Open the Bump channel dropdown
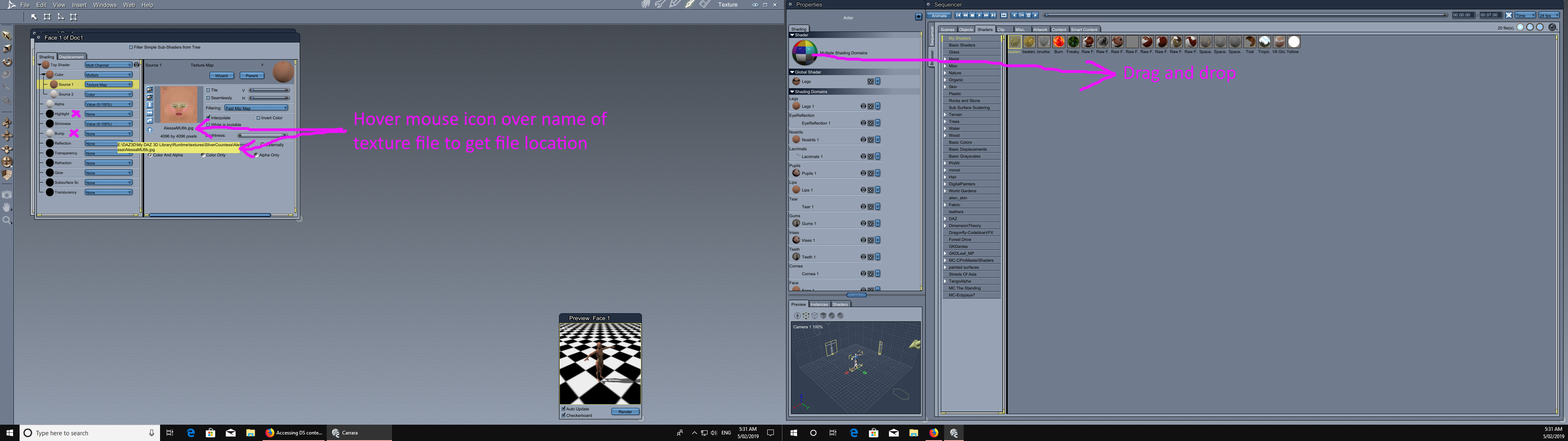Screen dimensions: 1568x441 [x=108, y=134]
